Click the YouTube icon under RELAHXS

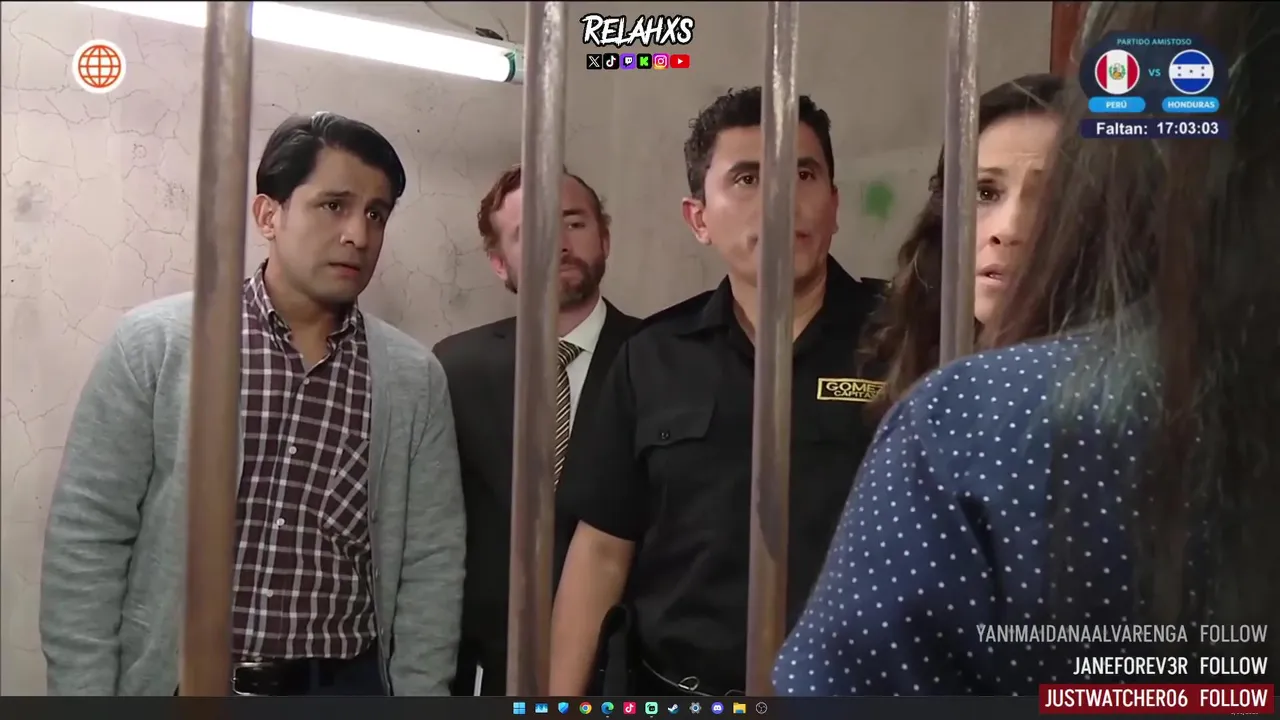click(680, 62)
